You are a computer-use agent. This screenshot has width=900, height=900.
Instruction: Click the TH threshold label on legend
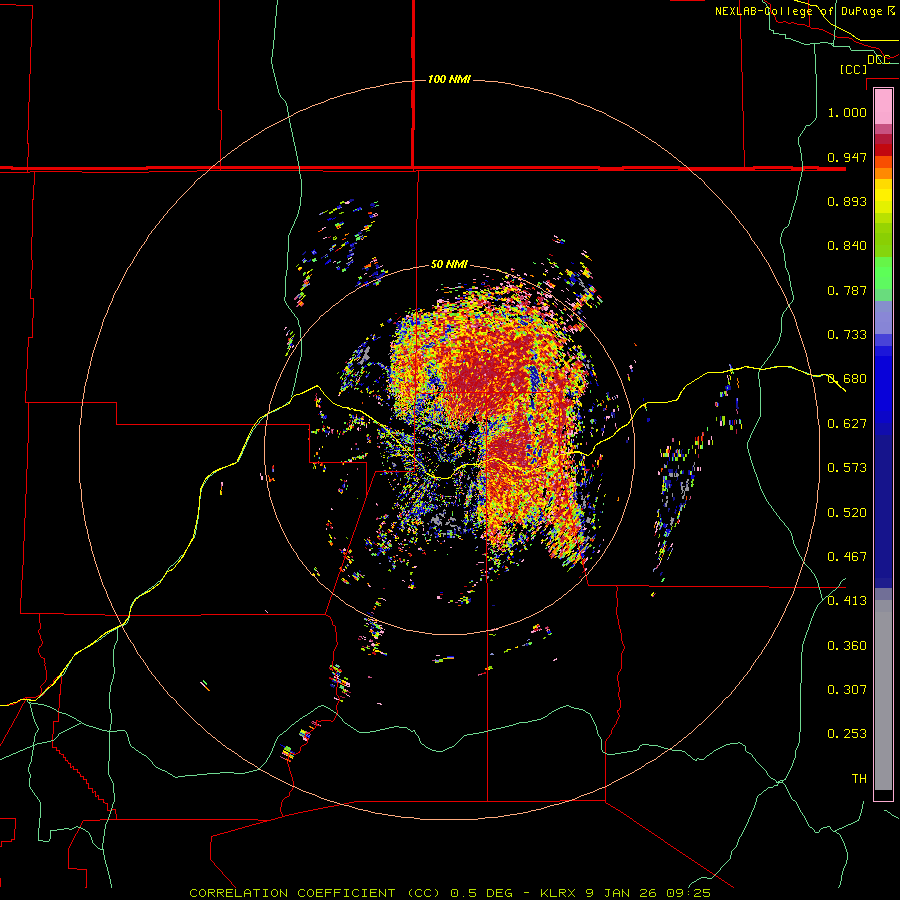[859, 779]
